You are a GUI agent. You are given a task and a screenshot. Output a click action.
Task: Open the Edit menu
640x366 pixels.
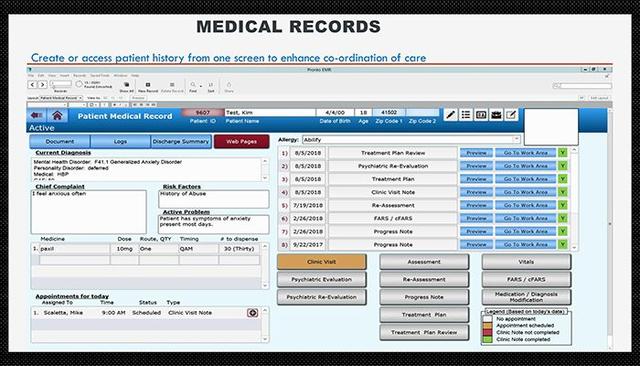tap(41, 75)
